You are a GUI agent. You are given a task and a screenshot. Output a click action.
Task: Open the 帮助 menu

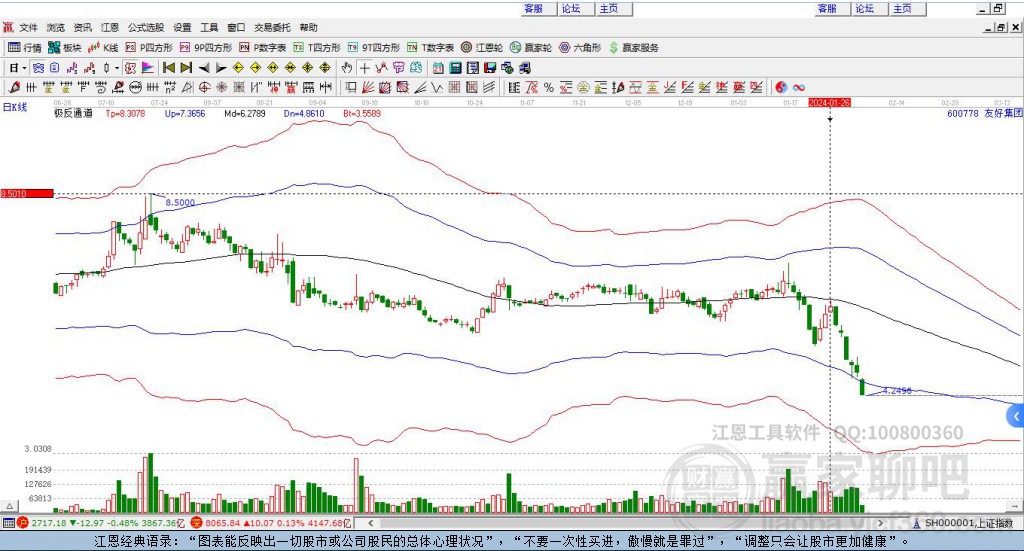click(x=308, y=27)
